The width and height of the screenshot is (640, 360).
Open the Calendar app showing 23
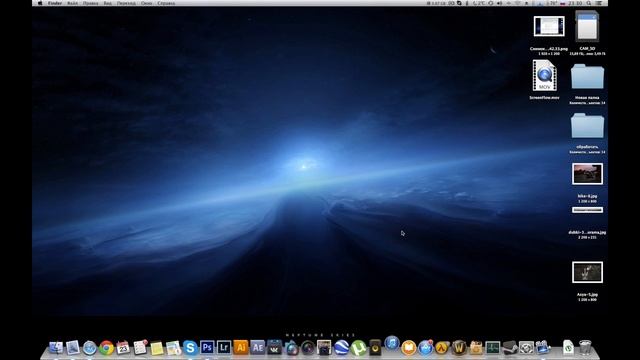click(x=123, y=347)
